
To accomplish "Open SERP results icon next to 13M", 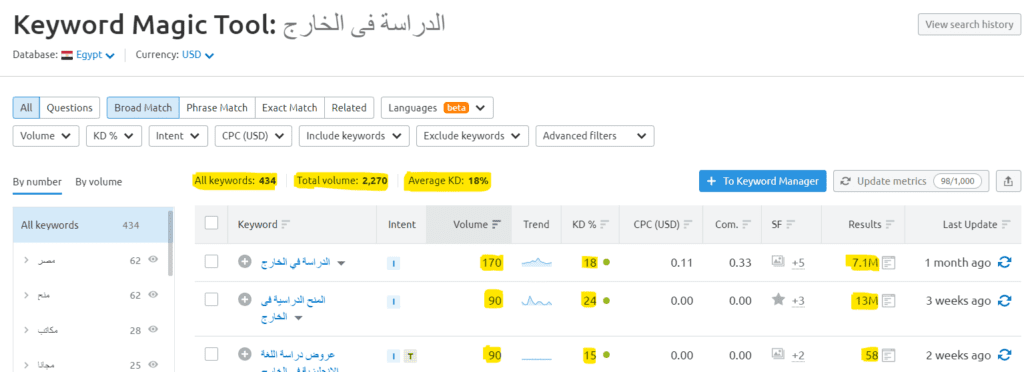I will (x=888, y=301).
